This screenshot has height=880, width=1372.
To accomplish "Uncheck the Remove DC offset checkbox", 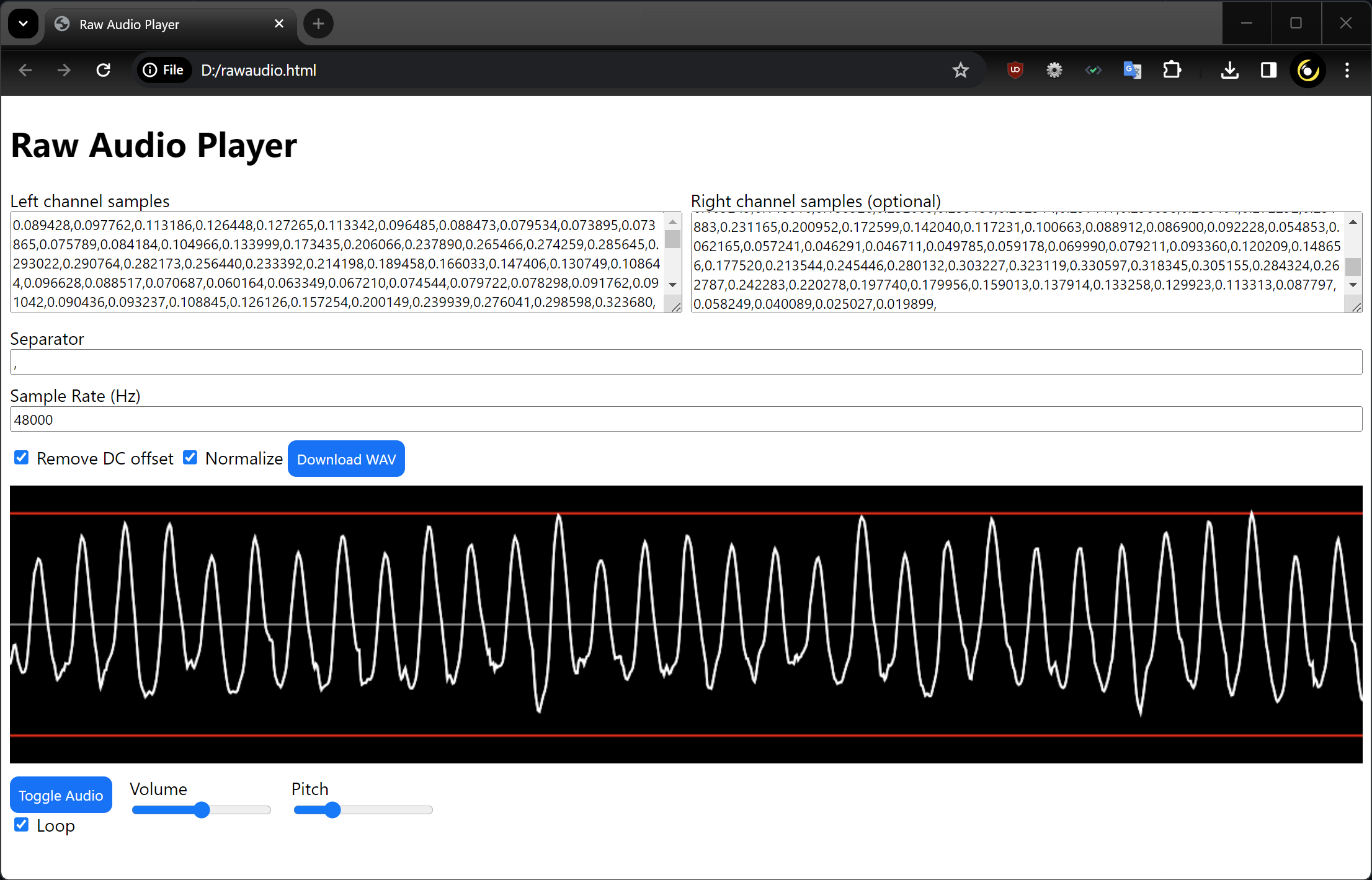I will pyautogui.click(x=22, y=458).
